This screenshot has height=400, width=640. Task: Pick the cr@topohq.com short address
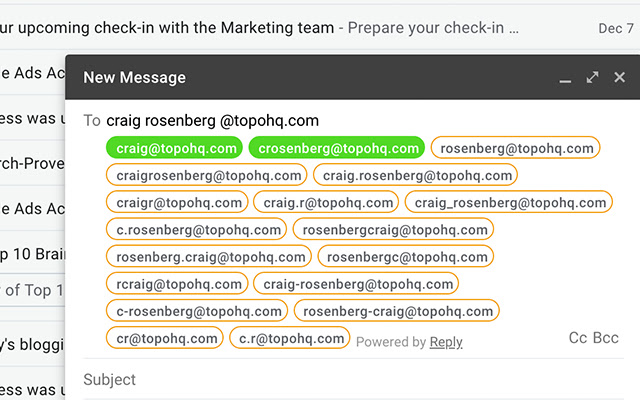166,338
